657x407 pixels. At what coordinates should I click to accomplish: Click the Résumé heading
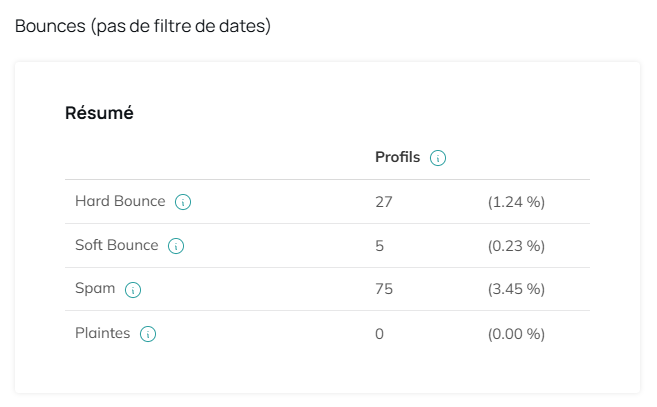point(99,113)
